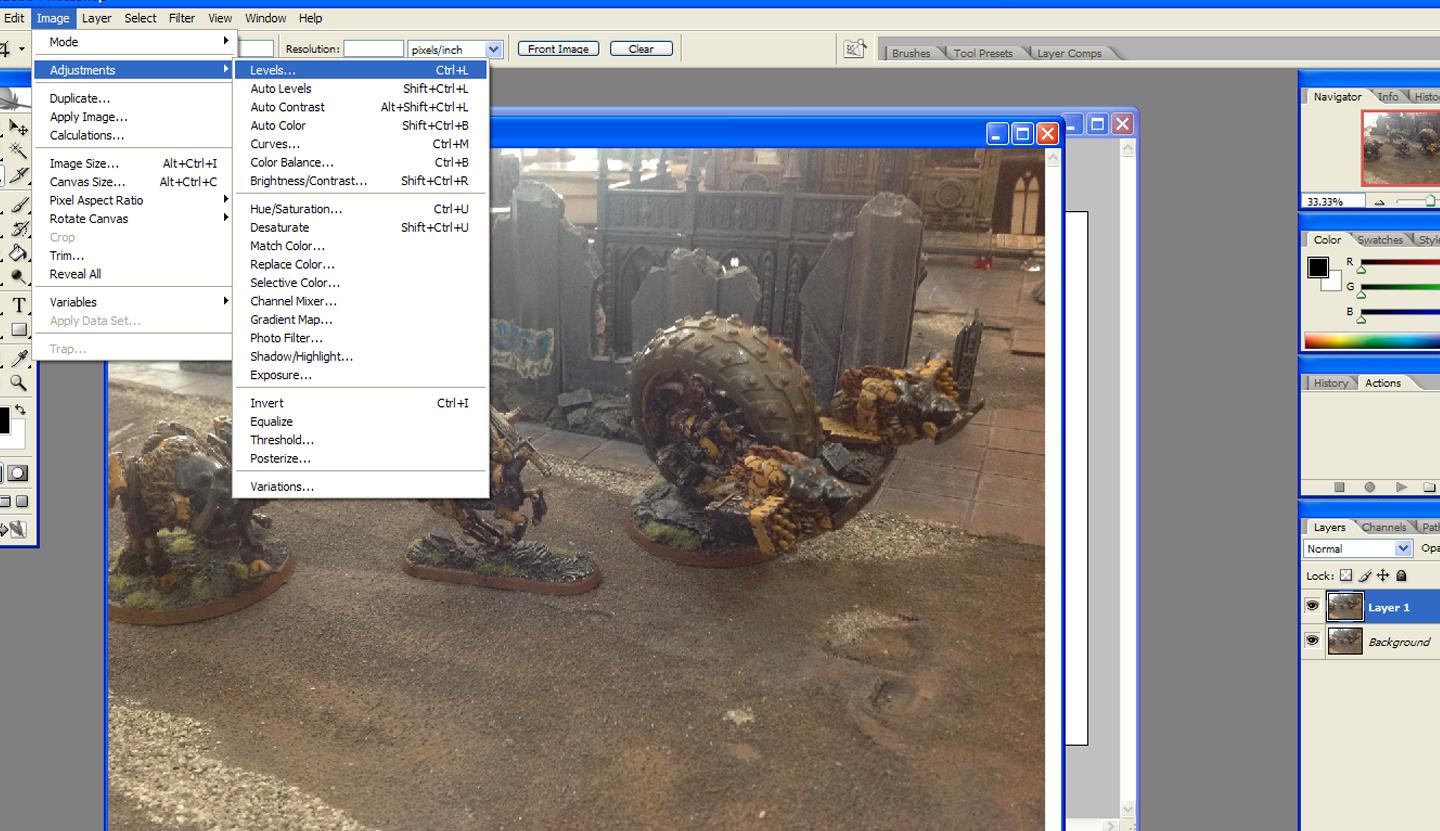Click the Clear button
This screenshot has width=1440, height=831.
click(x=641, y=48)
